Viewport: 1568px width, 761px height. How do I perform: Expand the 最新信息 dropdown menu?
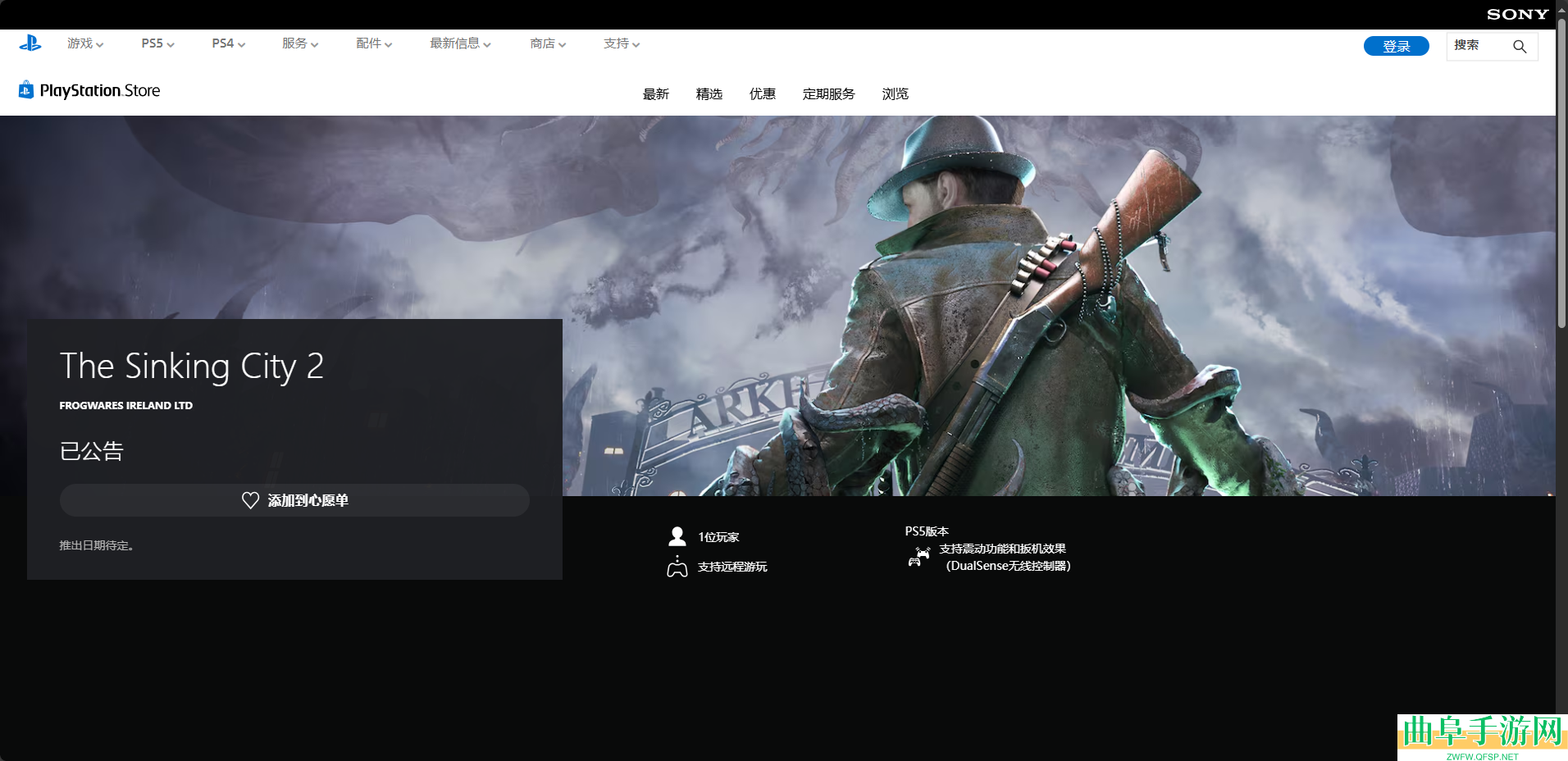point(460,43)
